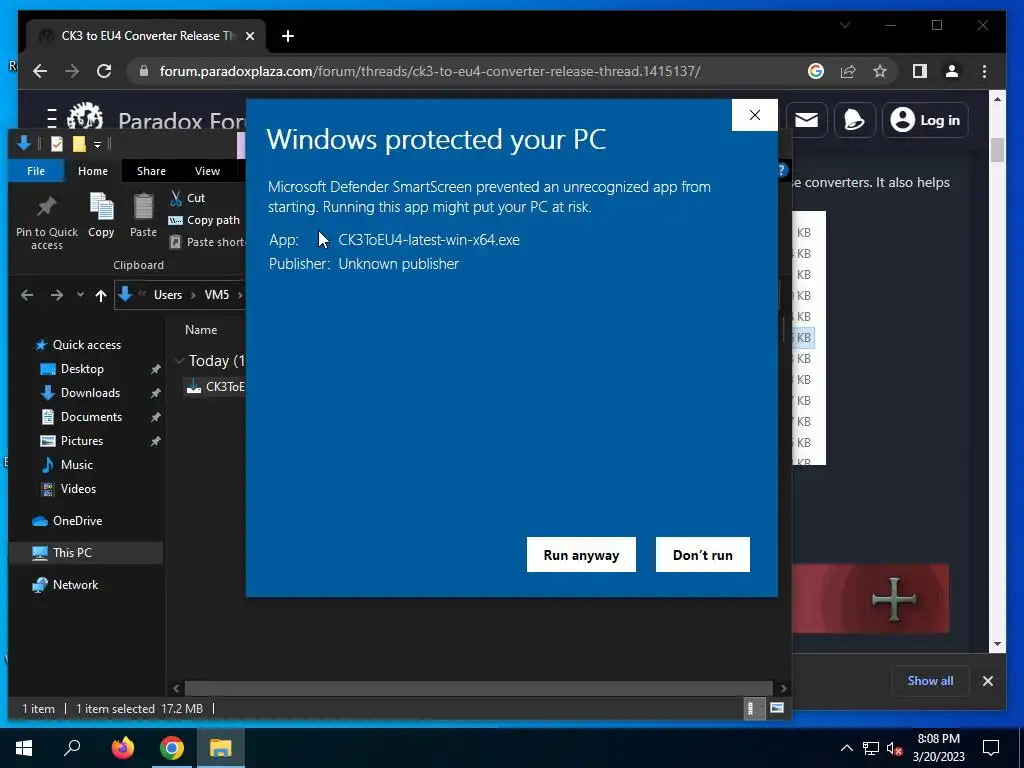Open Chrome share icon in address bar
1024x768 pixels.
(x=848, y=71)
